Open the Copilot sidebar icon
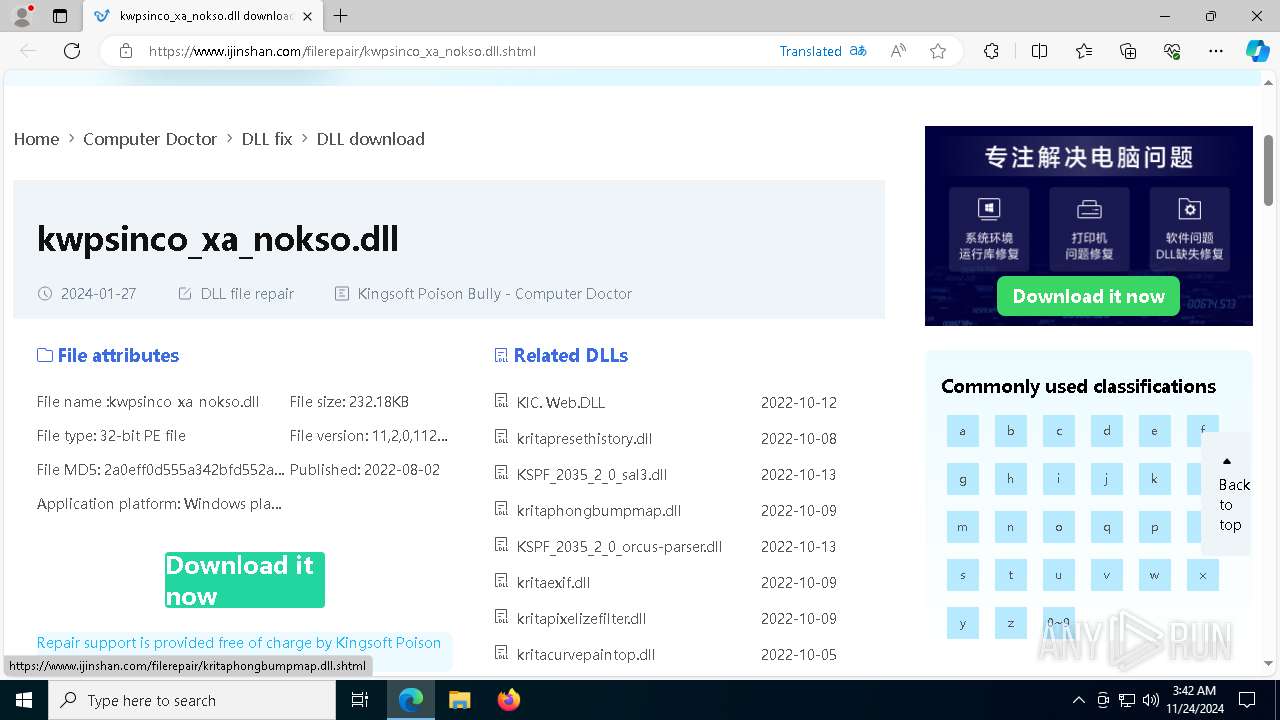The height and width of the screenshot is (720, 1280). 1257,51
